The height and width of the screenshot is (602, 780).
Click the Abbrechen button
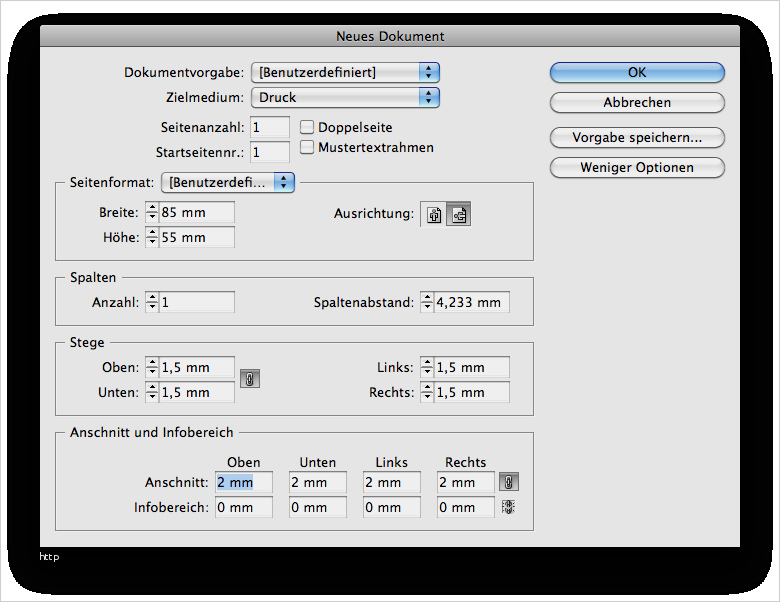pos(637,103)
